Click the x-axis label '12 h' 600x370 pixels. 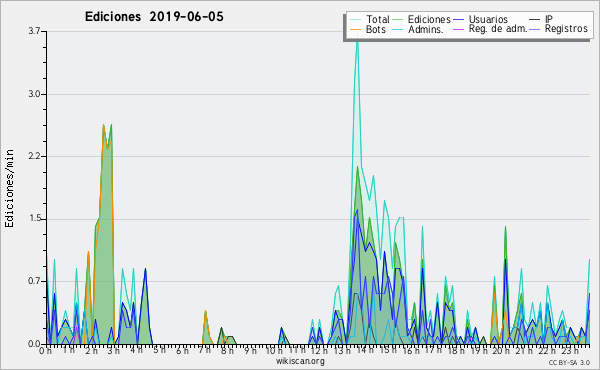click(319, 350)
